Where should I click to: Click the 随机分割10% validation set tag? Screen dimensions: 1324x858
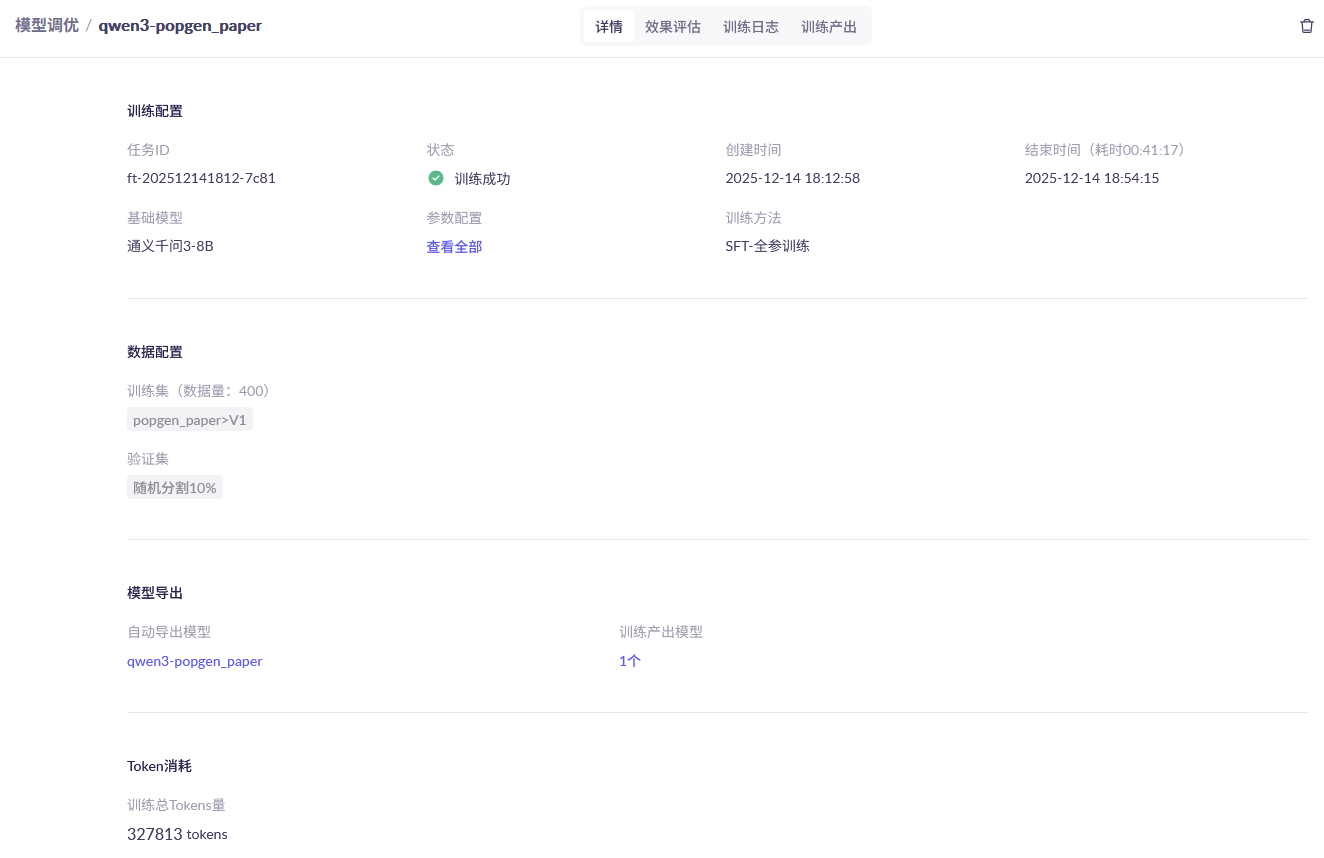(174, 488)
